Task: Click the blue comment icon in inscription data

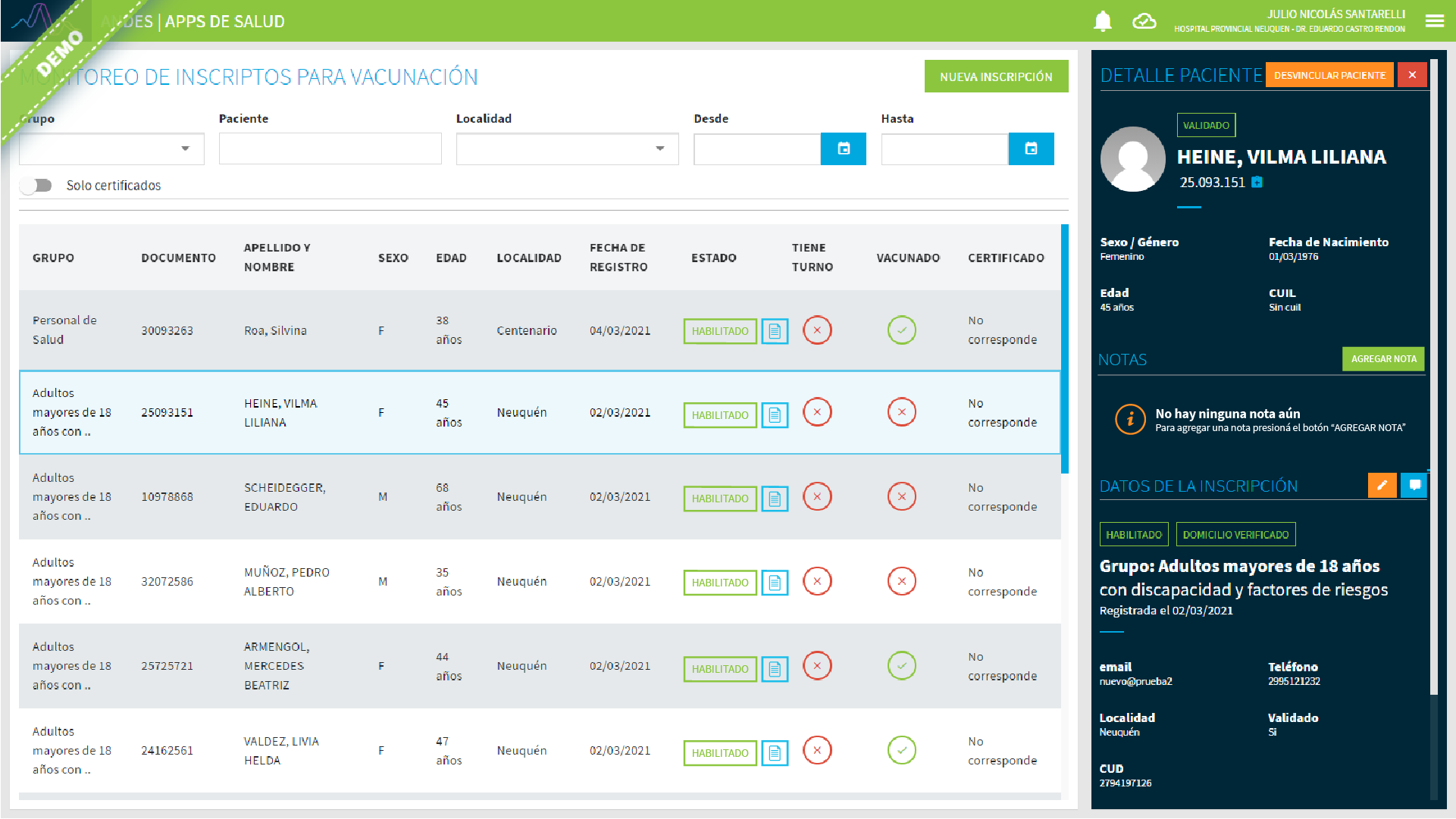Action: tap(1414, 486)
